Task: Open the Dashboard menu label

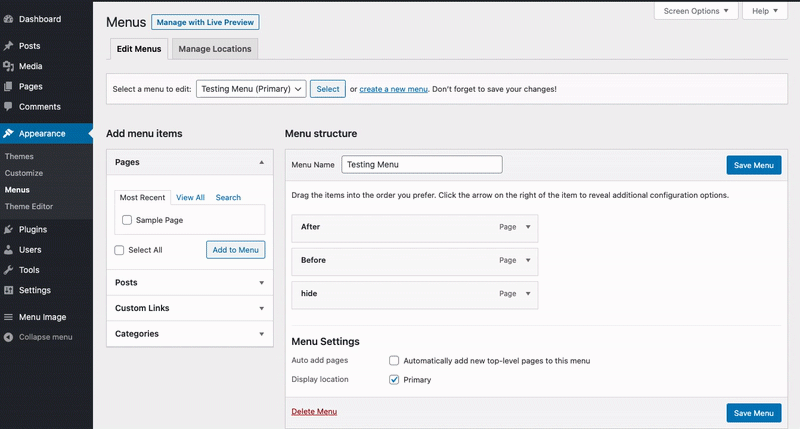Action: pyautogui.click(x=40, y=19)
